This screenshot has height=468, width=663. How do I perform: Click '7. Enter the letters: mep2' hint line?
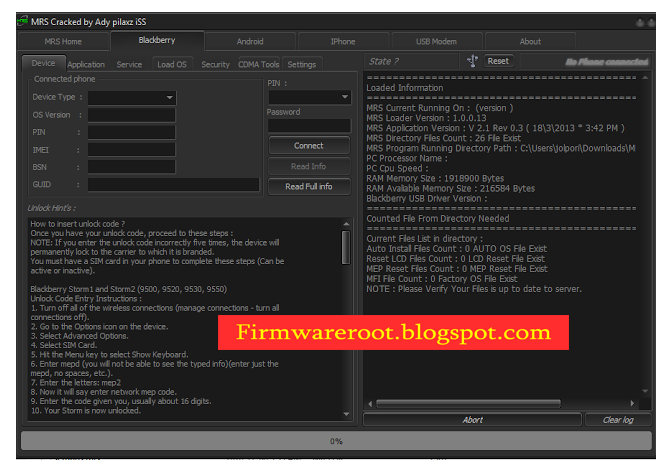tap(76, 383)
